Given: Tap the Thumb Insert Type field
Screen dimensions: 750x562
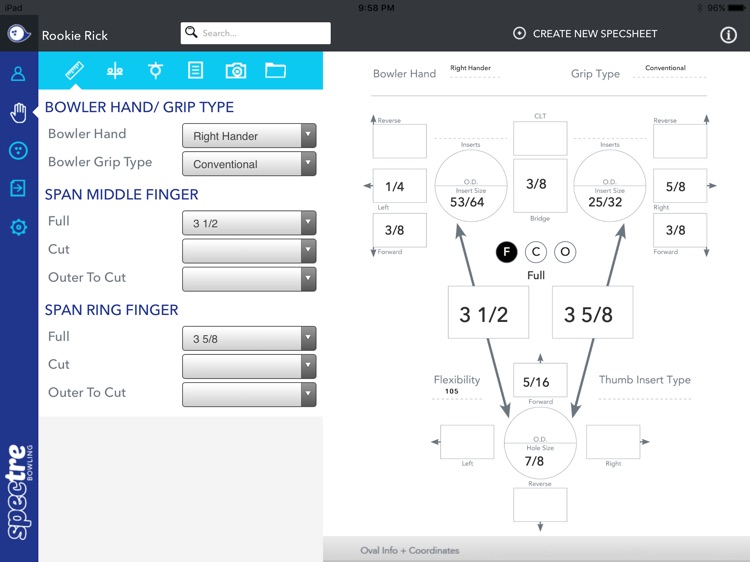Looking at the screenshot, I should (645, 392).
